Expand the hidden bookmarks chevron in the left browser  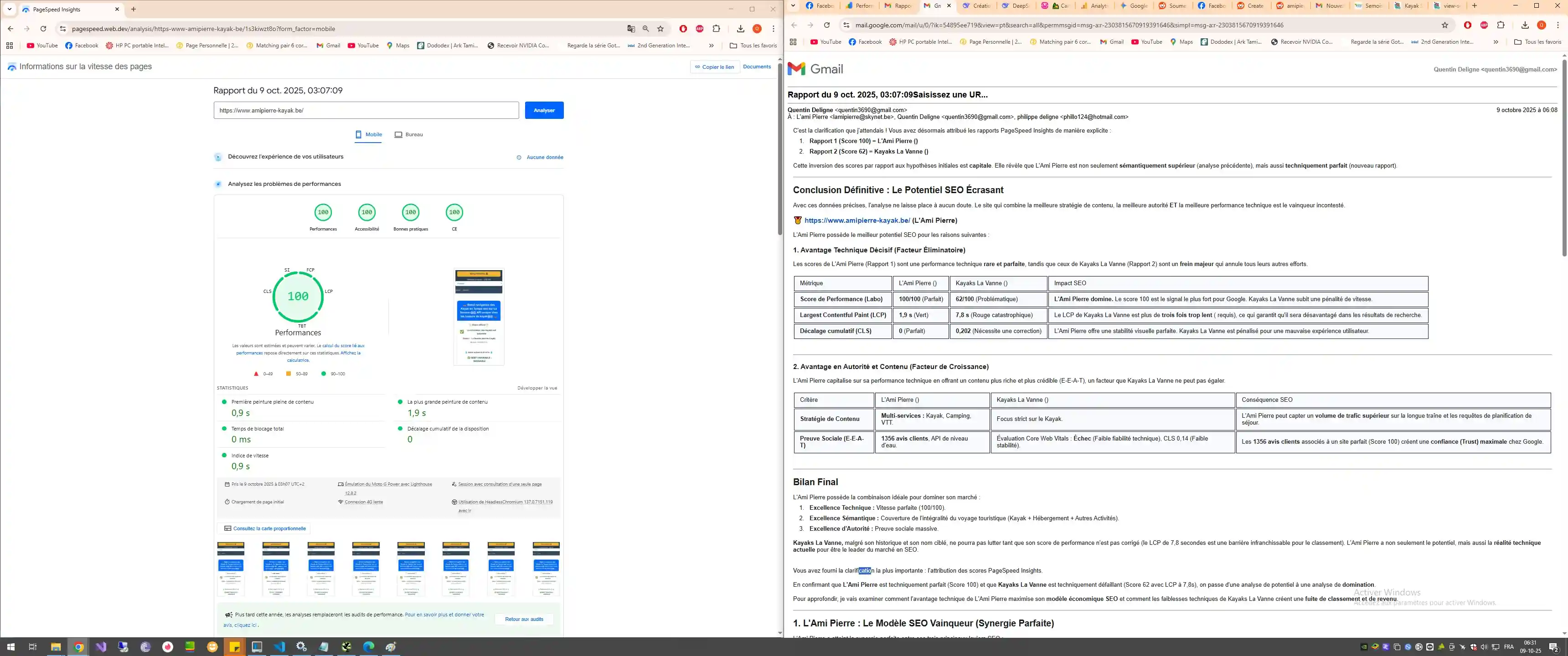[x=711, y=46]
